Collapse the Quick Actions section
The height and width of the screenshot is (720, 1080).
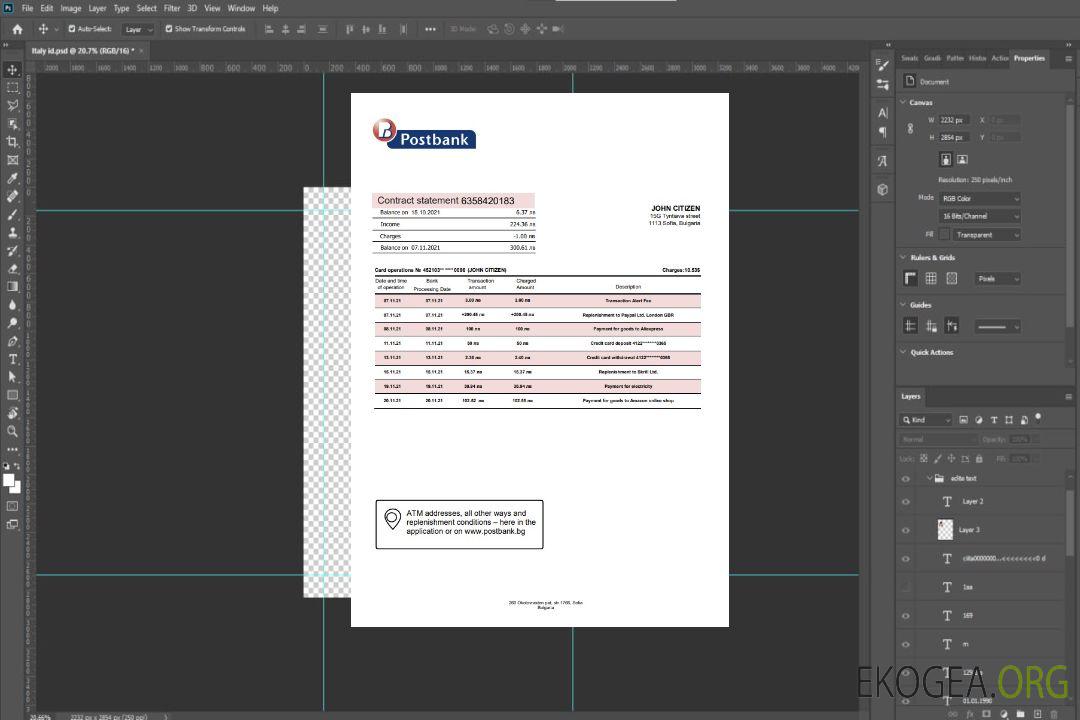point(903,352)
